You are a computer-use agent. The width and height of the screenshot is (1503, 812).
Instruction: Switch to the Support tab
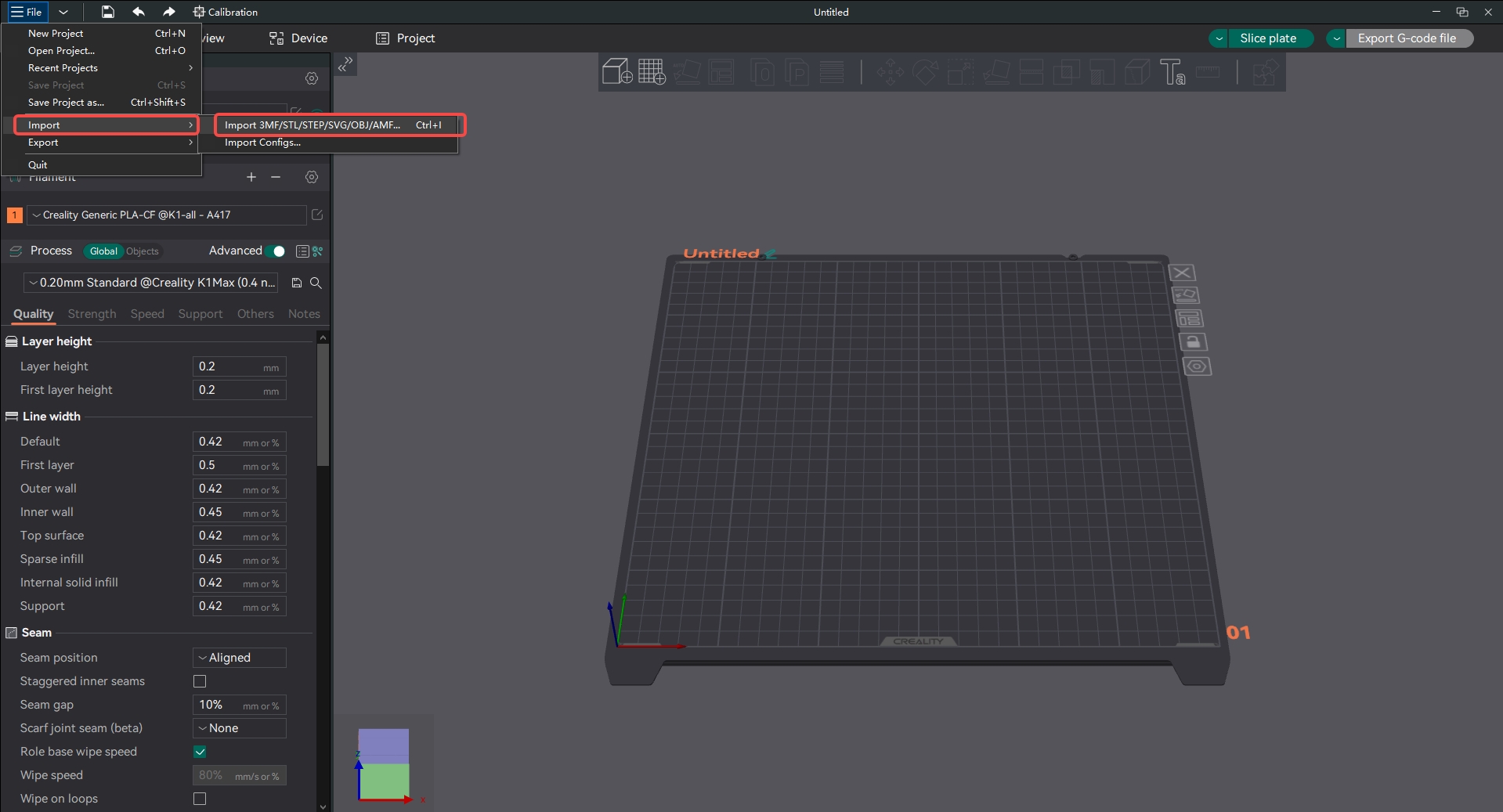[201, 314]
